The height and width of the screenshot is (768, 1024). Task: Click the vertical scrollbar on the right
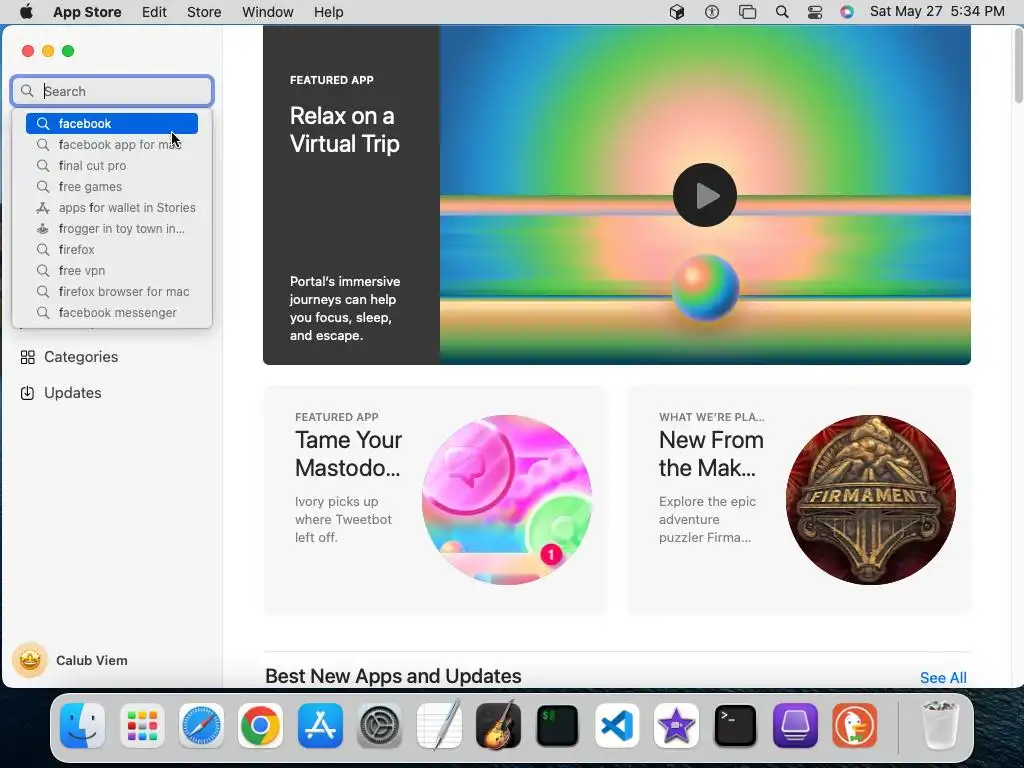pos(1018,65)
